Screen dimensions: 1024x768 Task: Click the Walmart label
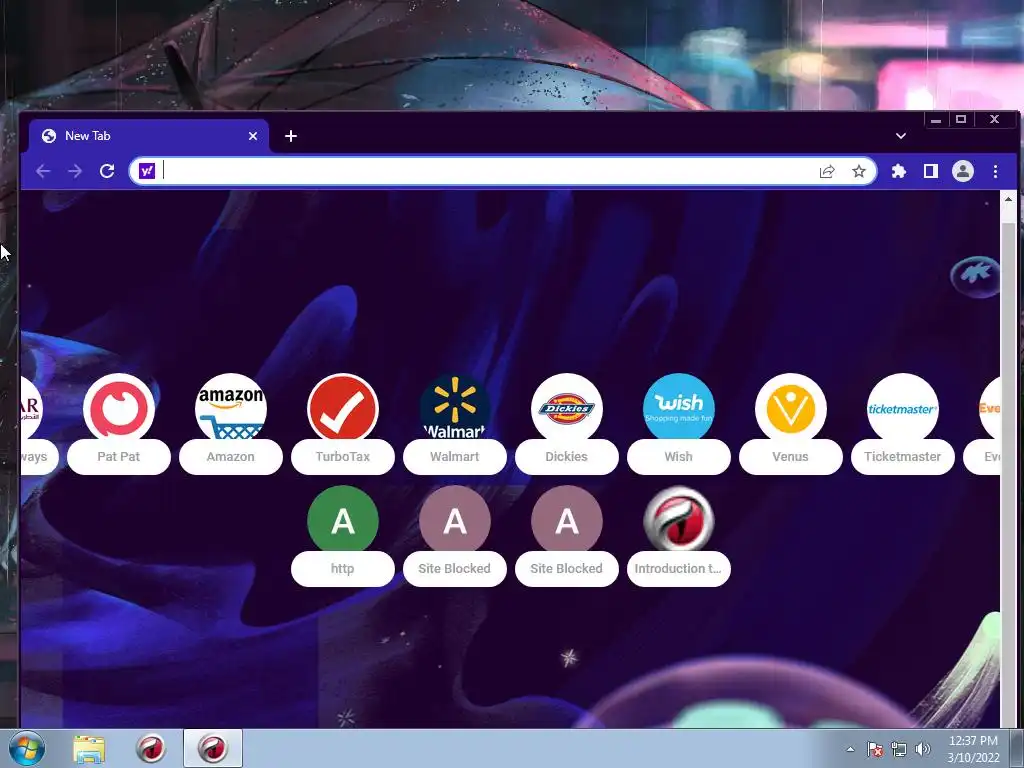click(x=455, y=456)
